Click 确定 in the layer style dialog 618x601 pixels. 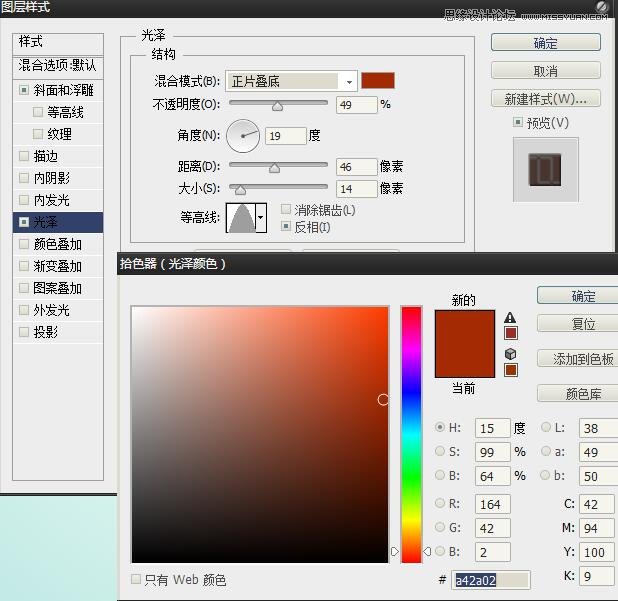546,43
